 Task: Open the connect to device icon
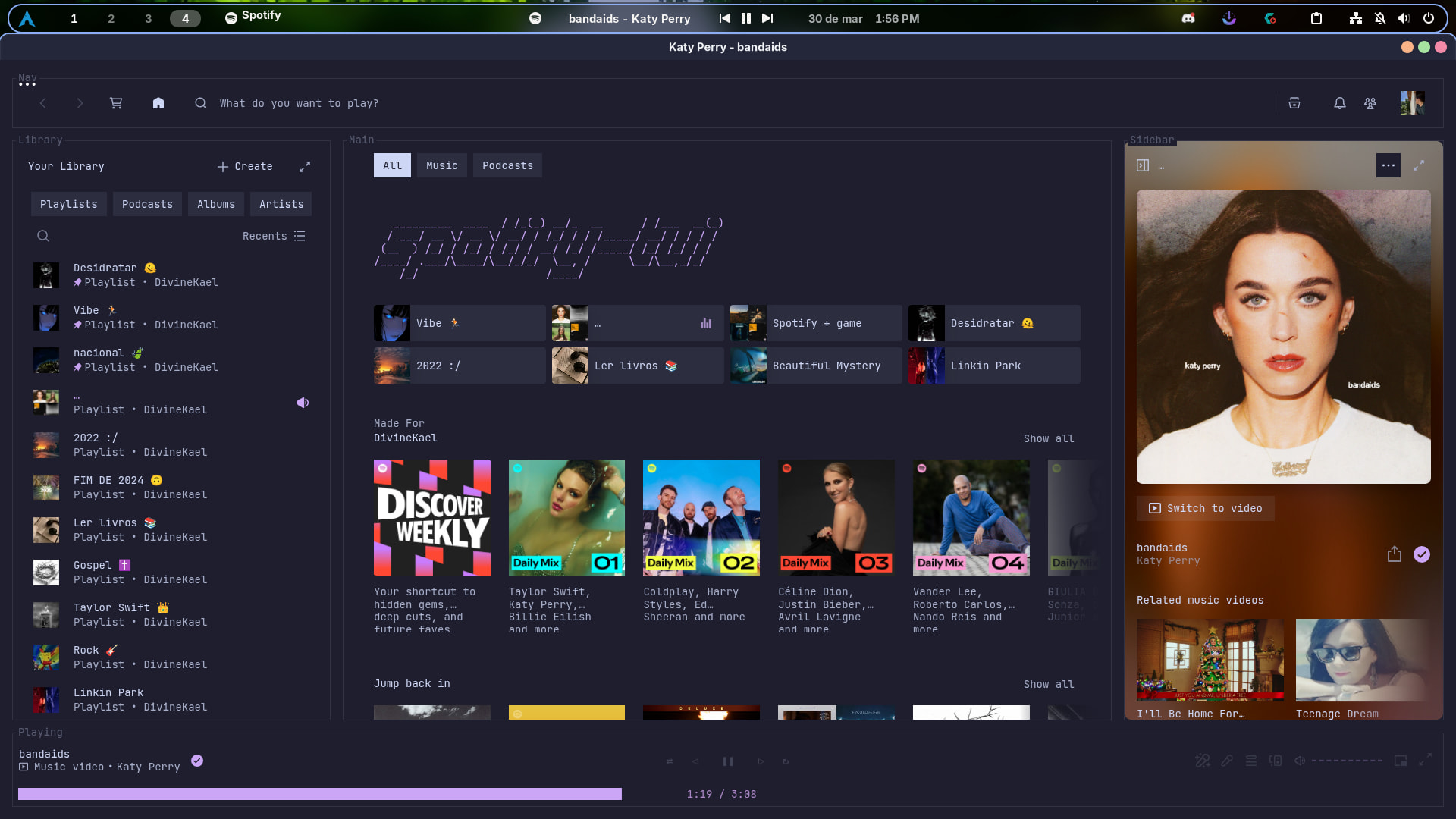click(1276, 761)
